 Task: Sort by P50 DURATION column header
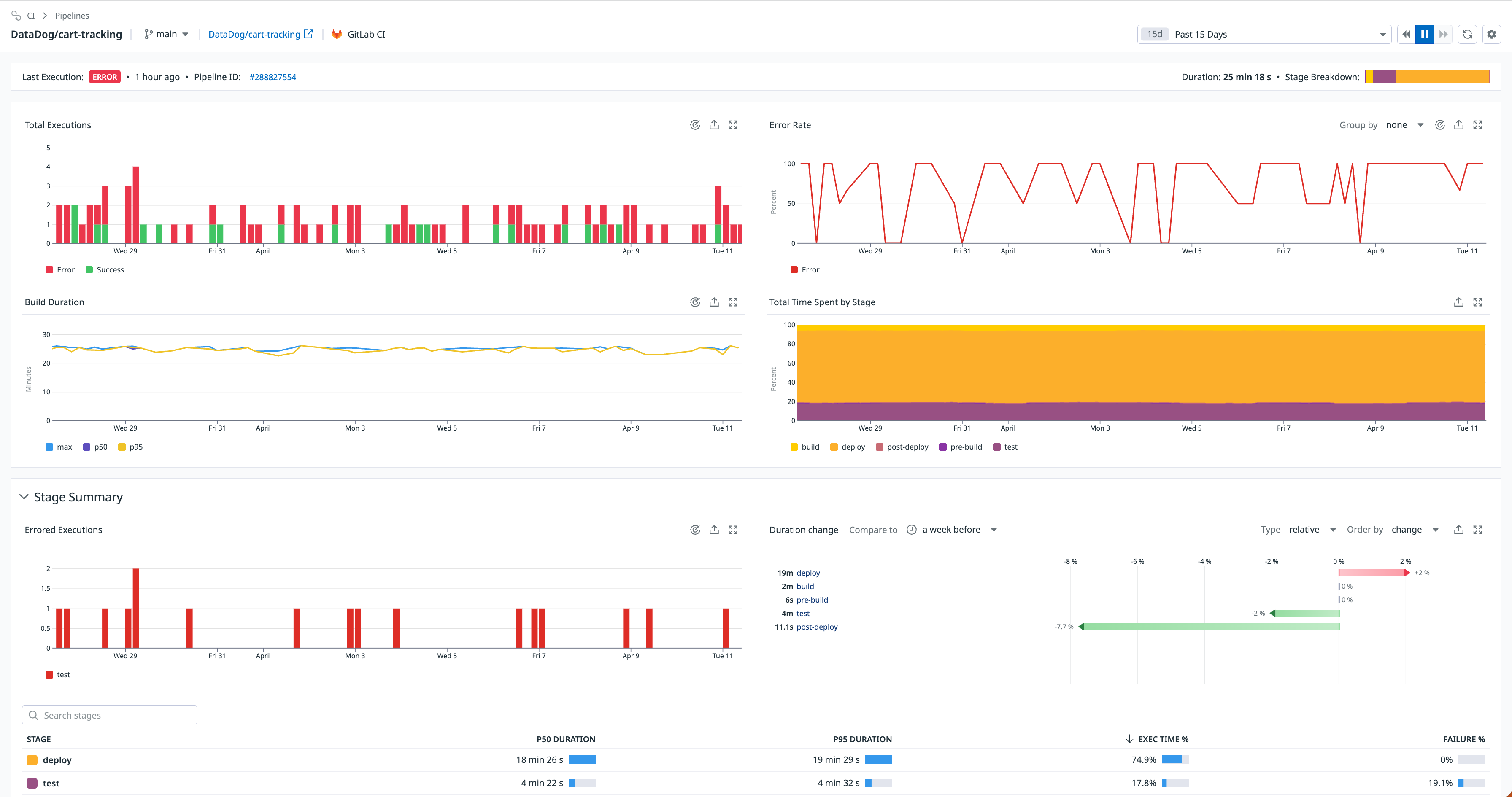point(566,739)
